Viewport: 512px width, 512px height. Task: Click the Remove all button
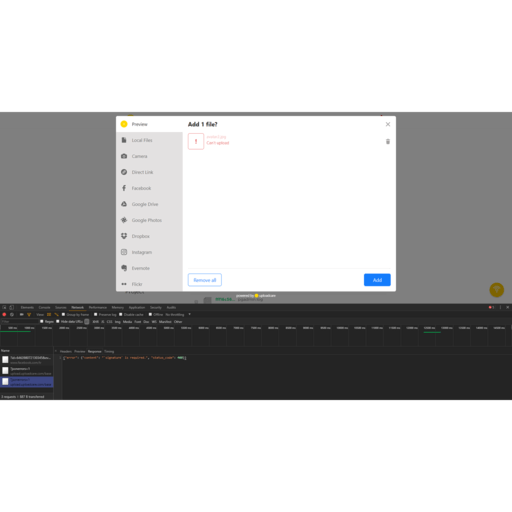coord(205,280)
